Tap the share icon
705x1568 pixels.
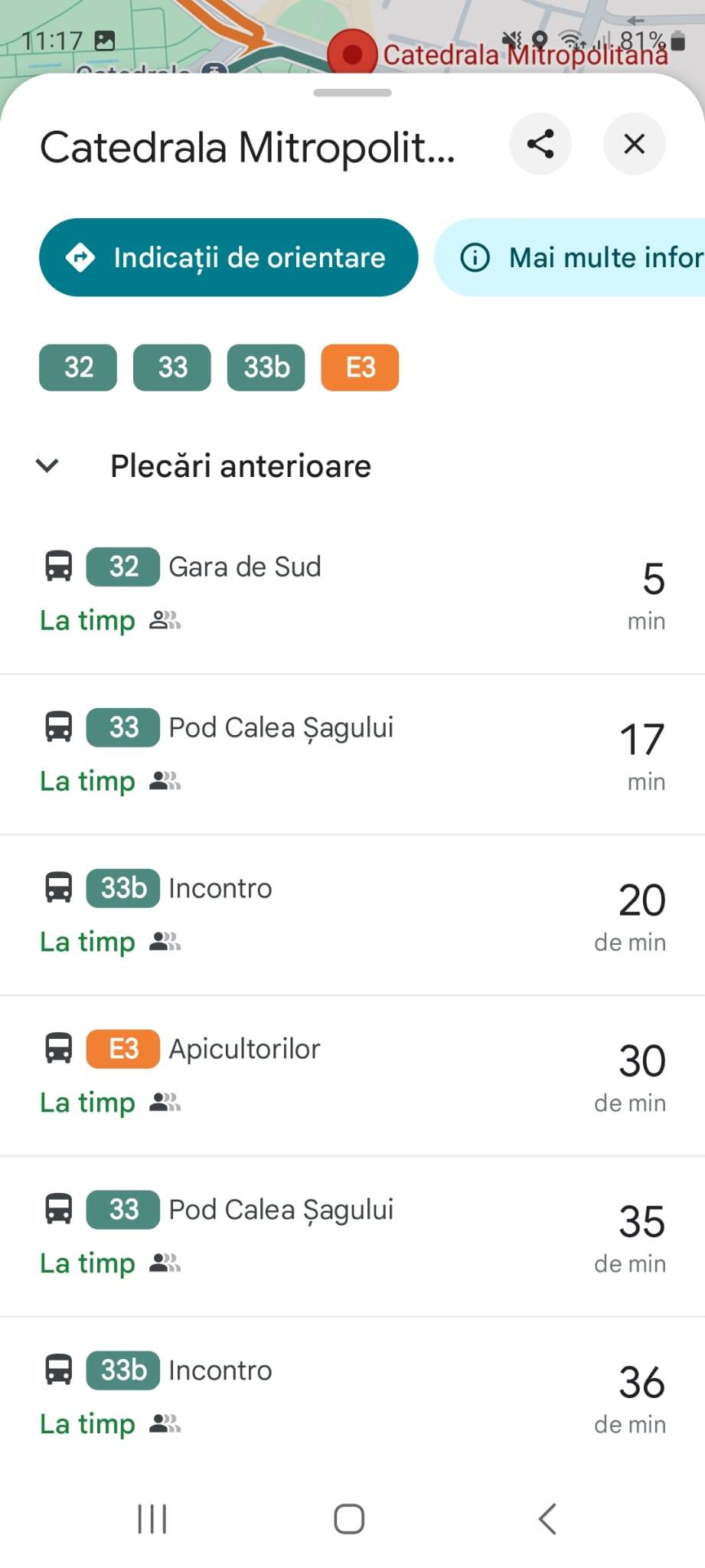pos(540,144)
